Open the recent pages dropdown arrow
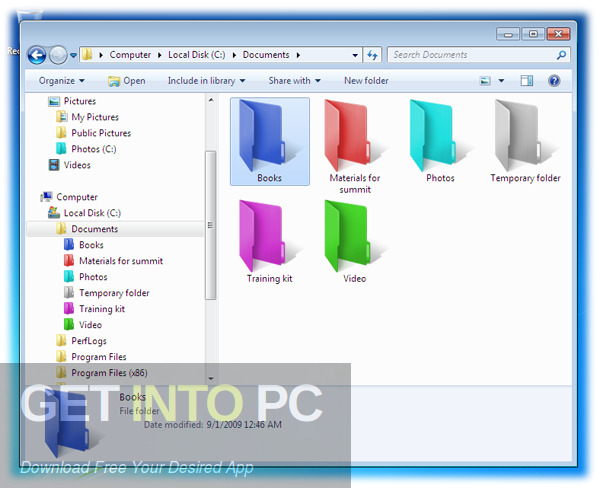Image resolution: width=600 pixels, height=488 pixels. click(x=73, y=55)
